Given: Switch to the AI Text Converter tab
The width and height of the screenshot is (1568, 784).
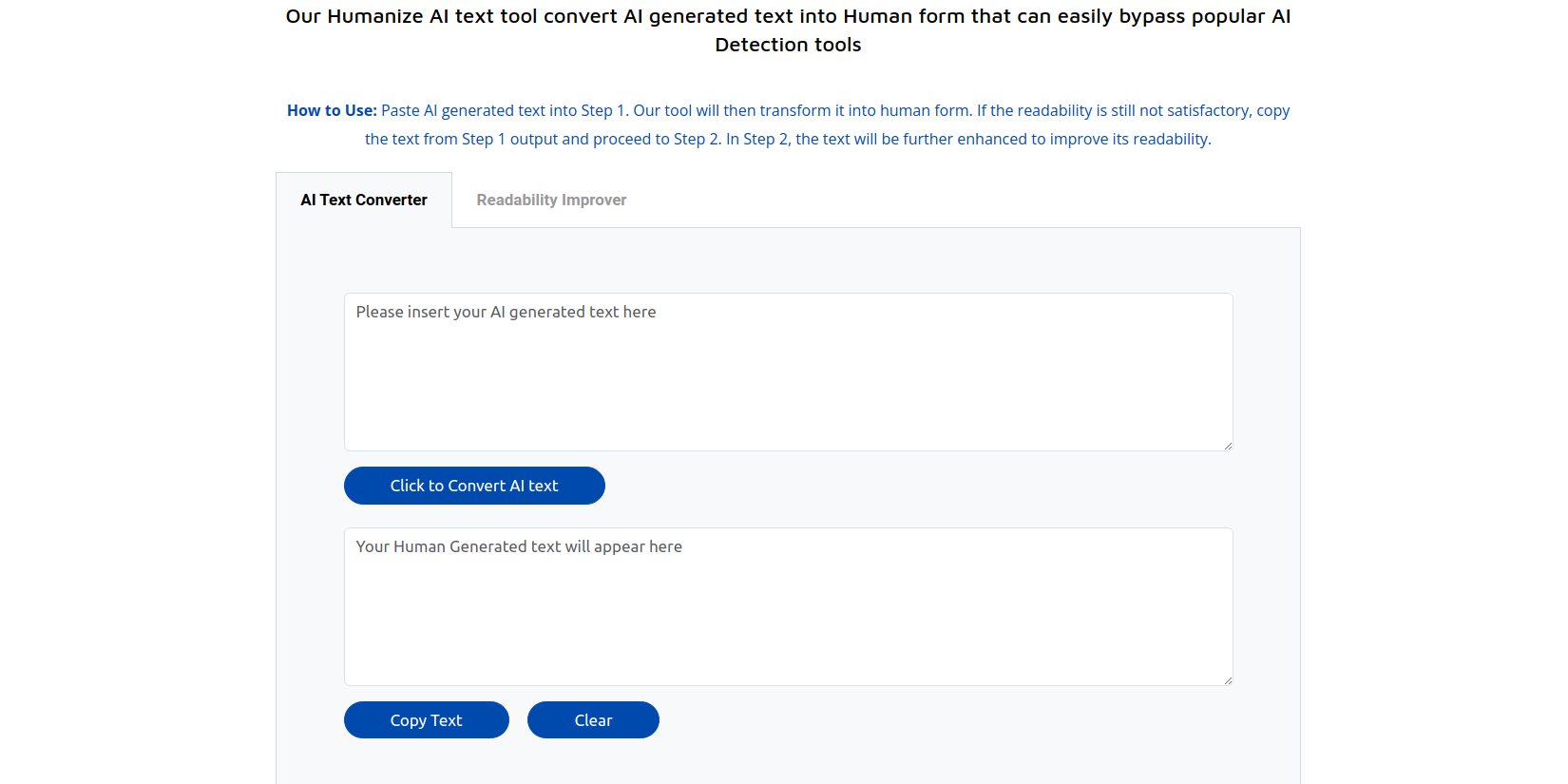Looking at the screenshot, I should coord(364,200).
